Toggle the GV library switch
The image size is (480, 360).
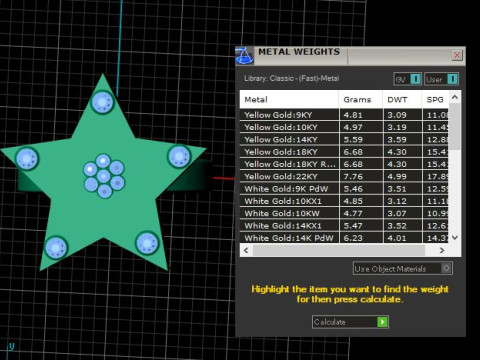coord(415,79)
